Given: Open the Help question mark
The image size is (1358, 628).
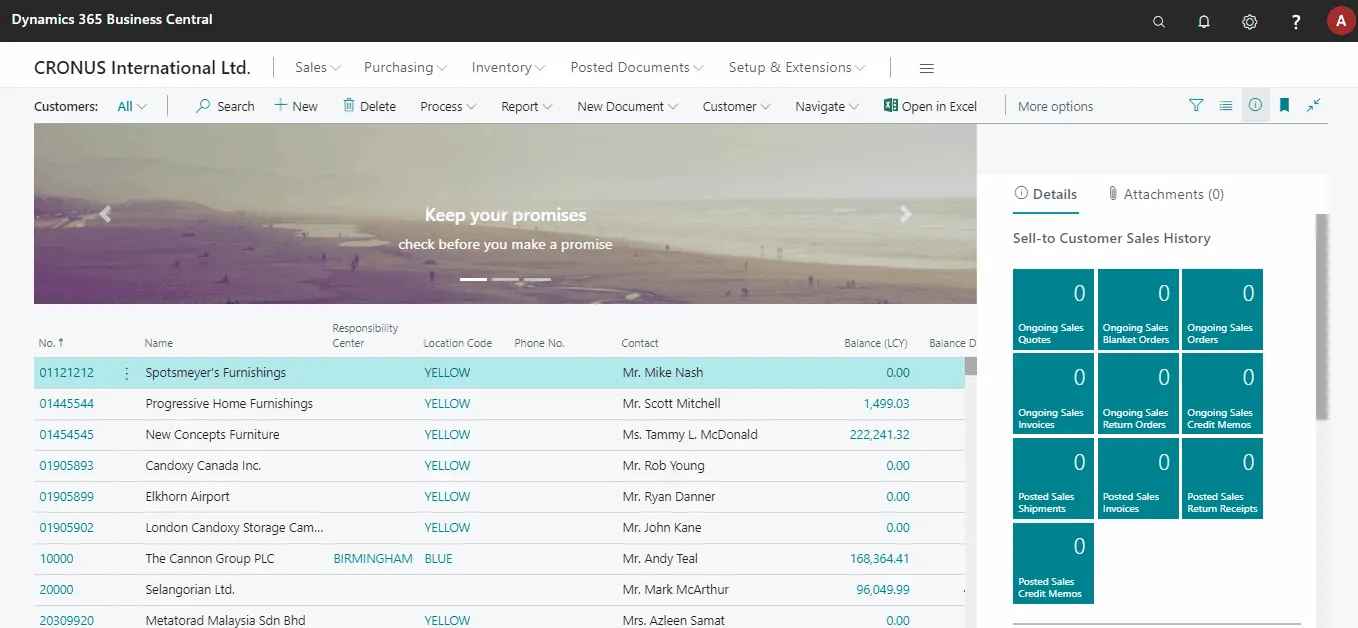Looking at the screenshot, I should coord(1296,21).
